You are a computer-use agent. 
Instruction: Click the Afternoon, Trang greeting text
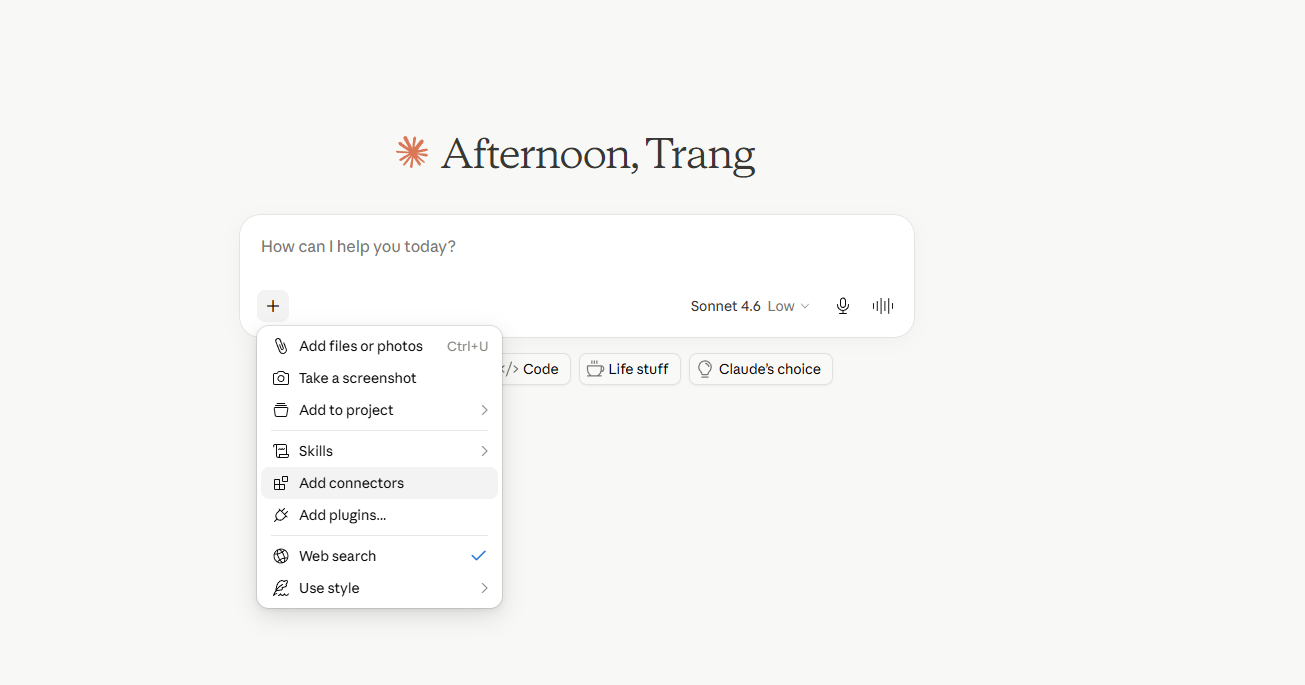tap(598, 154)
